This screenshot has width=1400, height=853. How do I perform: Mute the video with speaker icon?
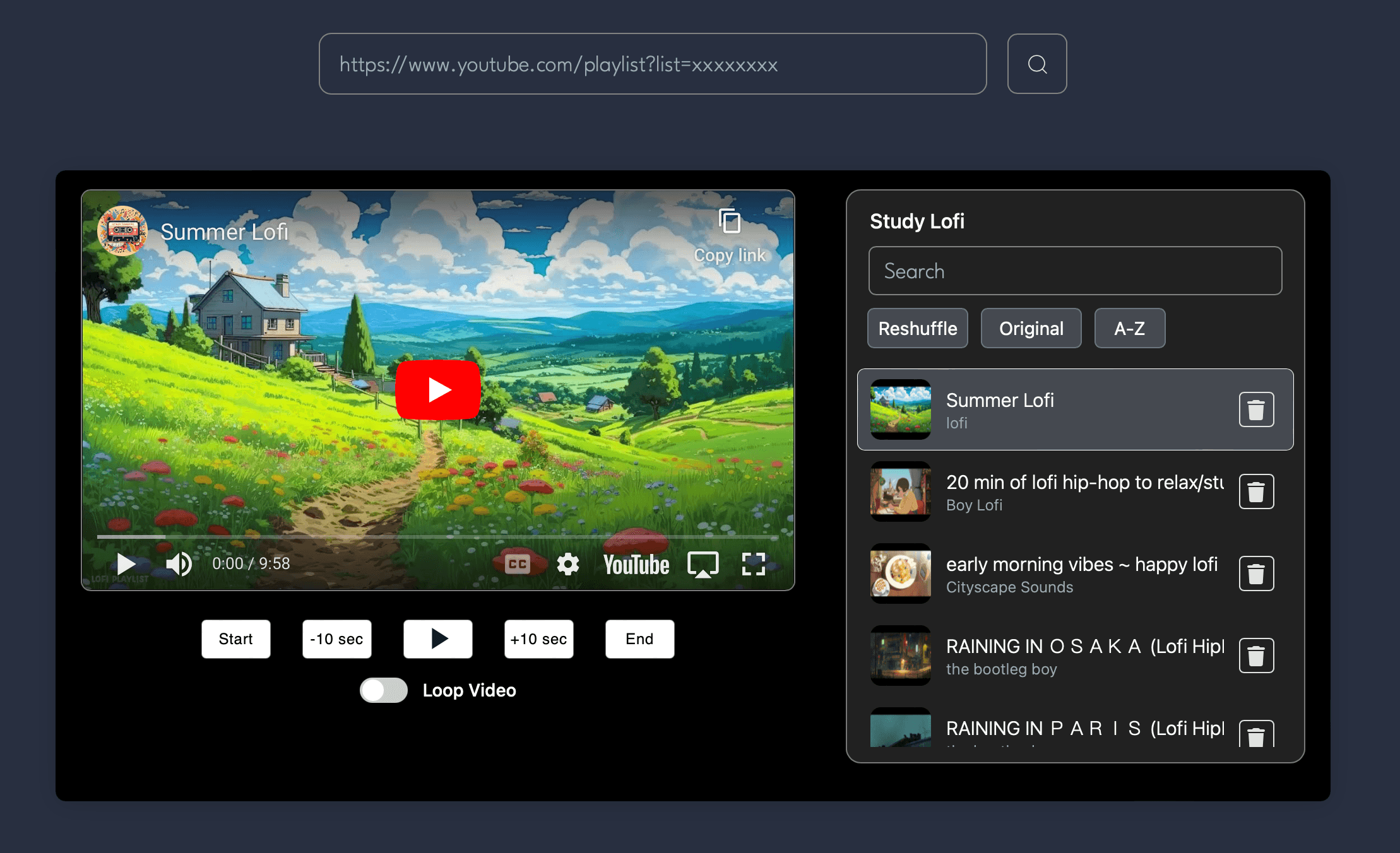coord(179,563)
